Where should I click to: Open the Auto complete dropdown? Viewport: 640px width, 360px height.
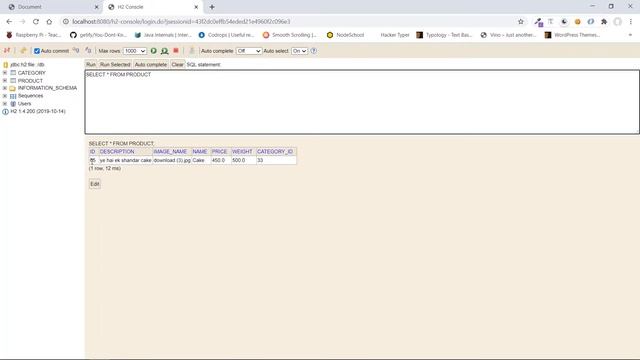[249, 51]
